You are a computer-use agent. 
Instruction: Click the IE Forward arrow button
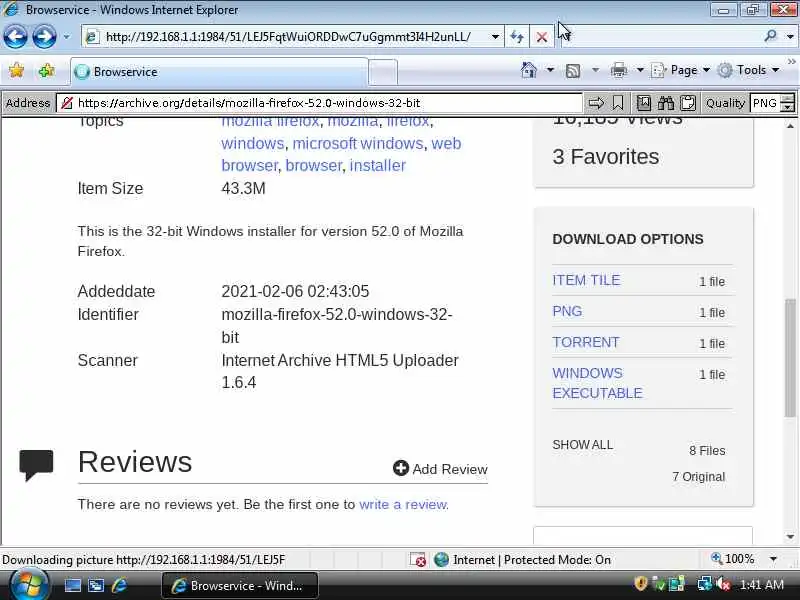(44, 37)
